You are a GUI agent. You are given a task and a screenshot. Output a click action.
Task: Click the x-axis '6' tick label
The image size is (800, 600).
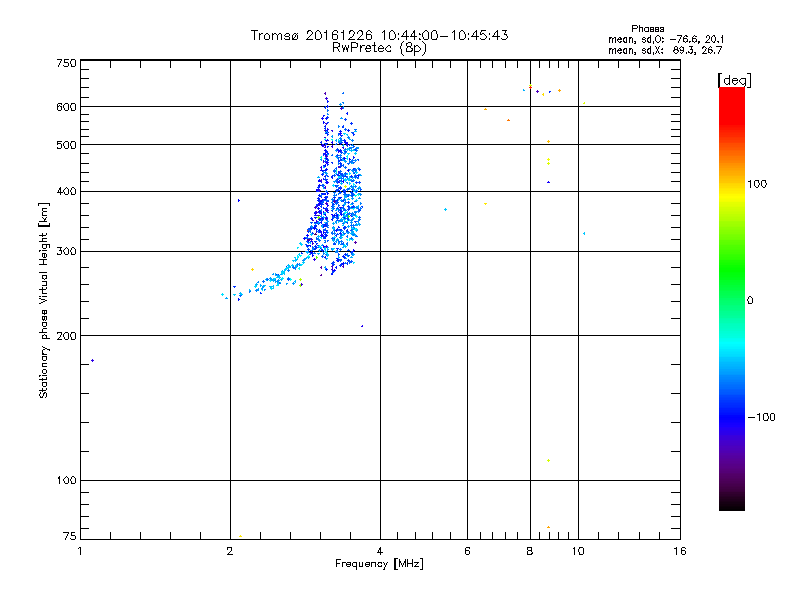[x=467, y=551]
